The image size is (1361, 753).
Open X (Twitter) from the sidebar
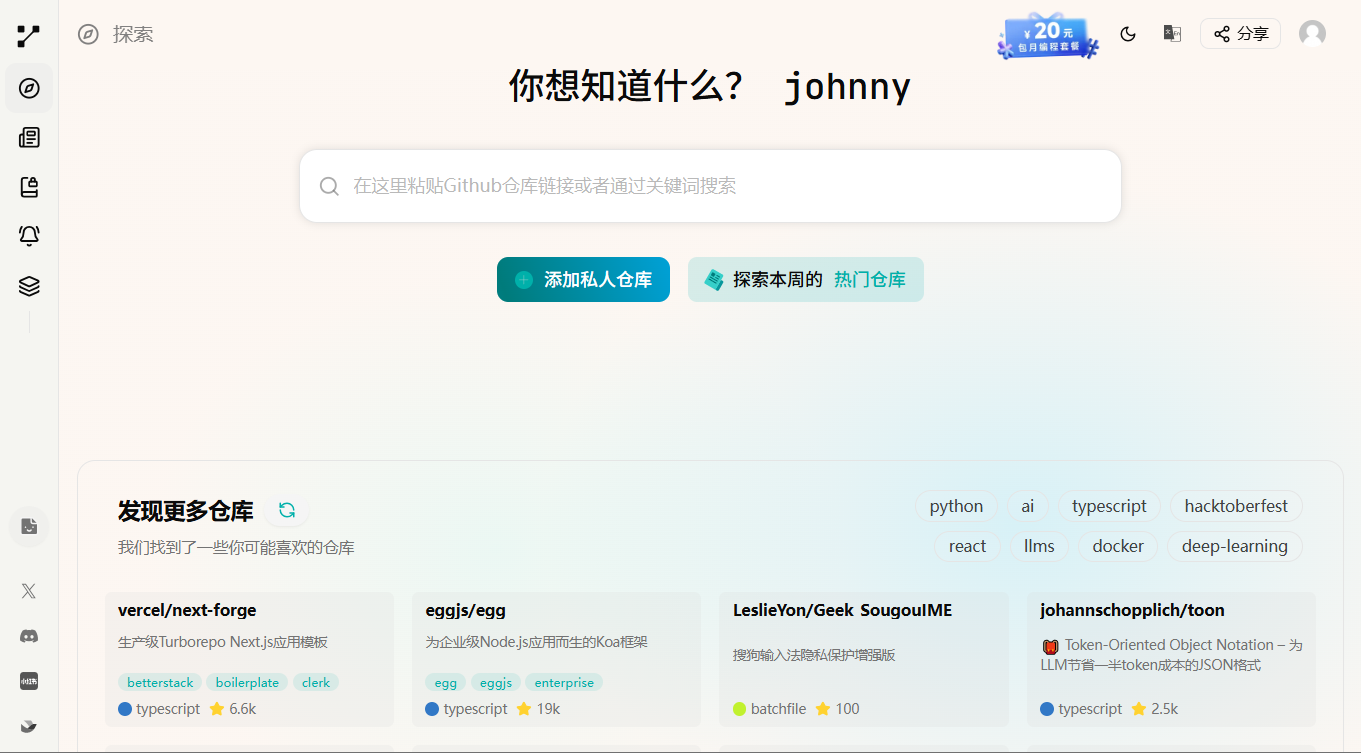tap(29, 591)
